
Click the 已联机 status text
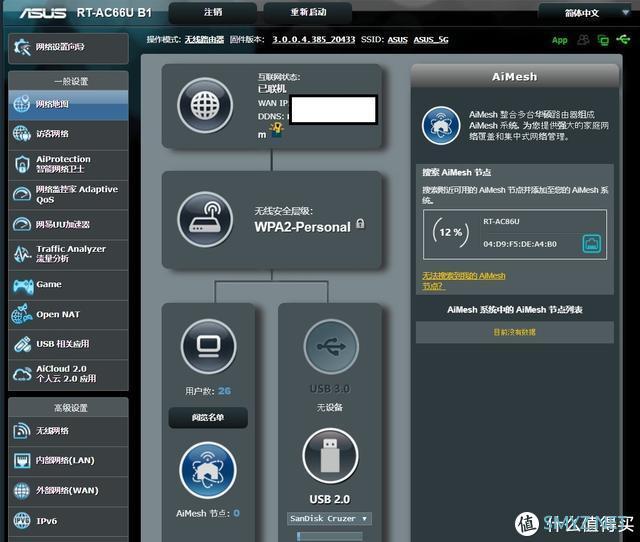[x=272, y=89]
